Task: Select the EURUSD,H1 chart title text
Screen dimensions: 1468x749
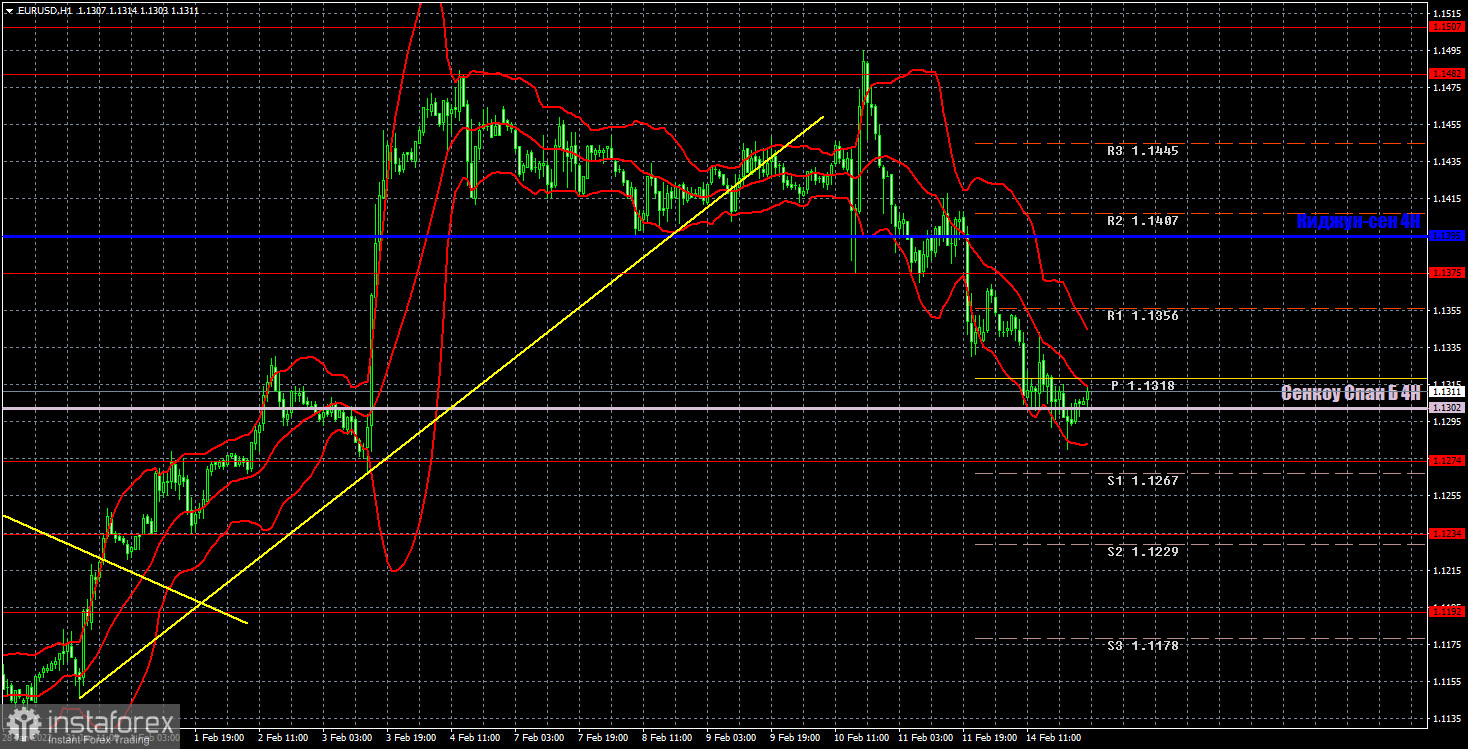Action: click(44, 10)
